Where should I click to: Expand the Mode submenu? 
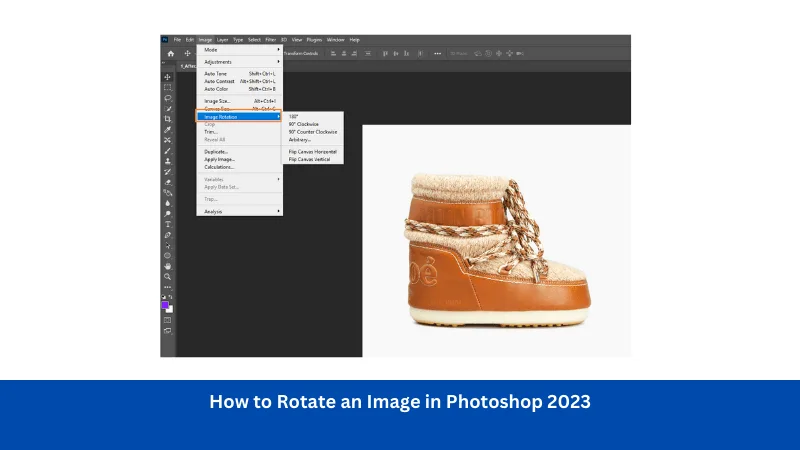(x=239, y=50)
